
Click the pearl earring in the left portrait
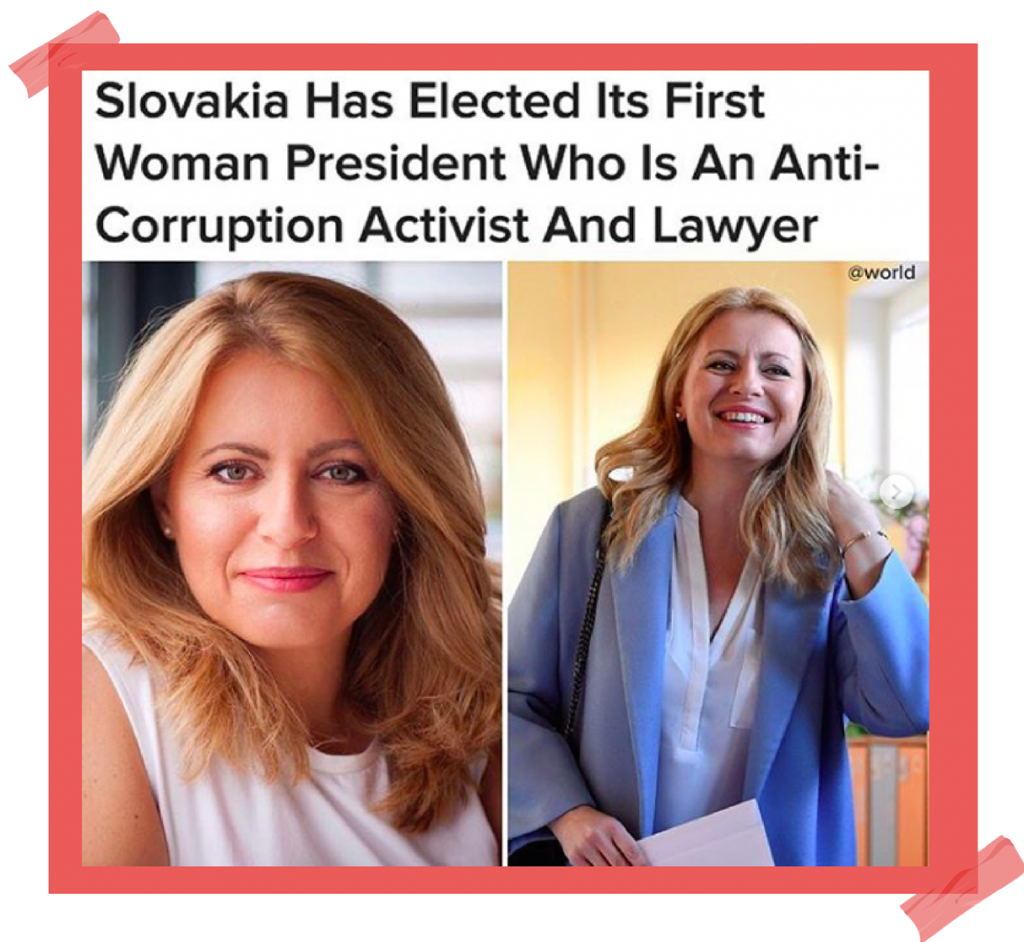(x=166, y=532)
